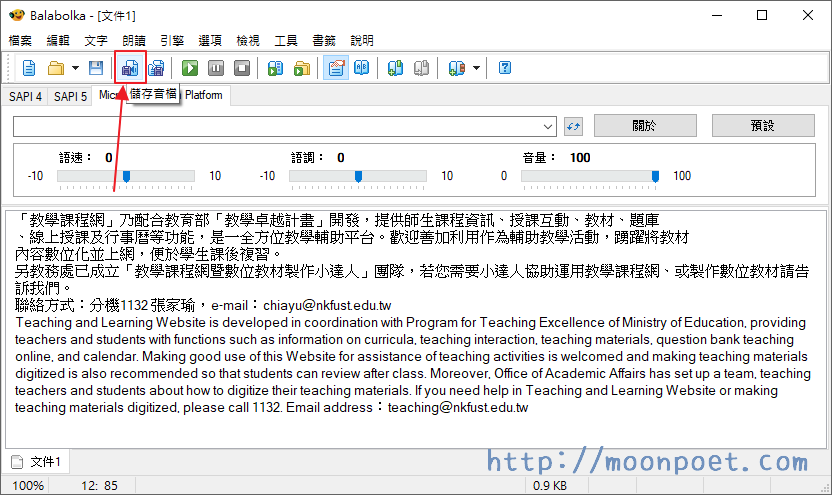This screenshot has width=832, height=495.
Task: Switch to the SAPI 5 tab
Action: (70, 96)
